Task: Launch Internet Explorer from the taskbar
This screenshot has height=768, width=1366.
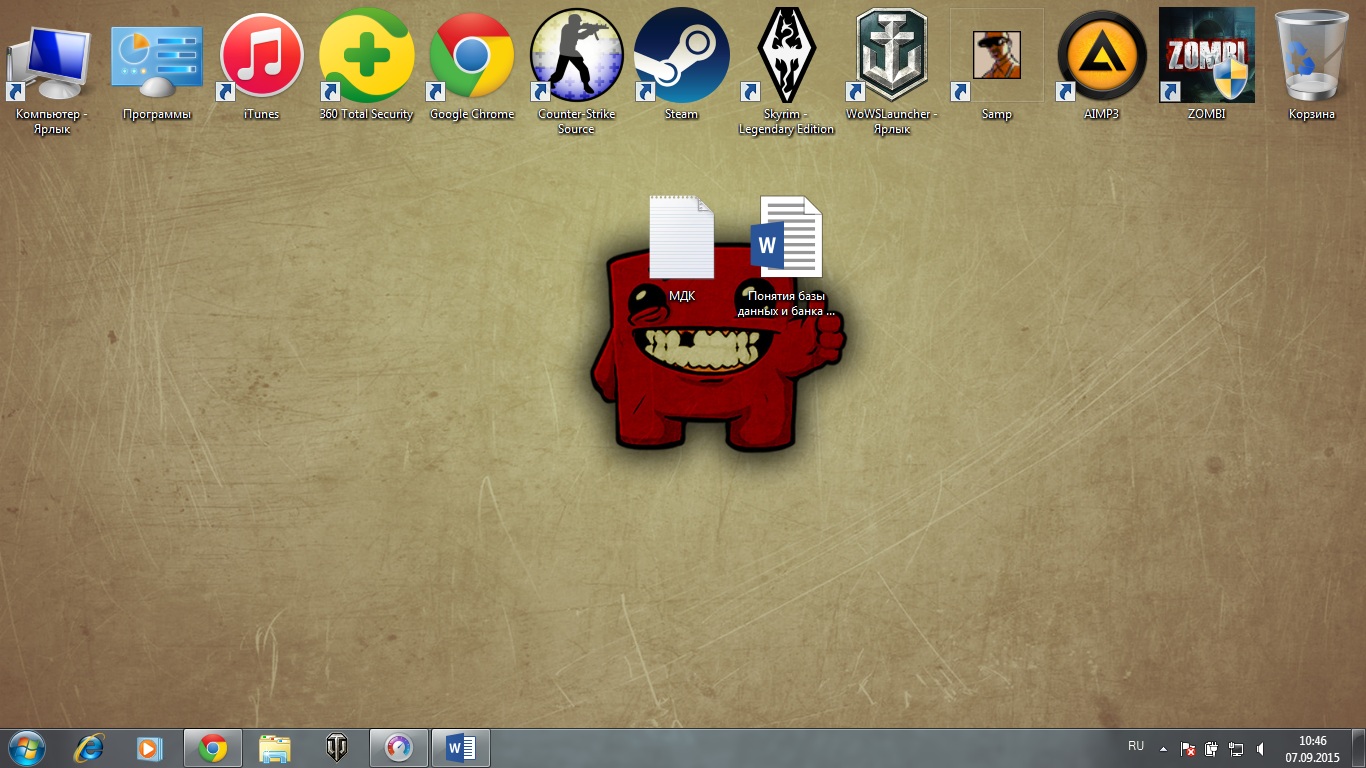Action: tap(90, 747)
